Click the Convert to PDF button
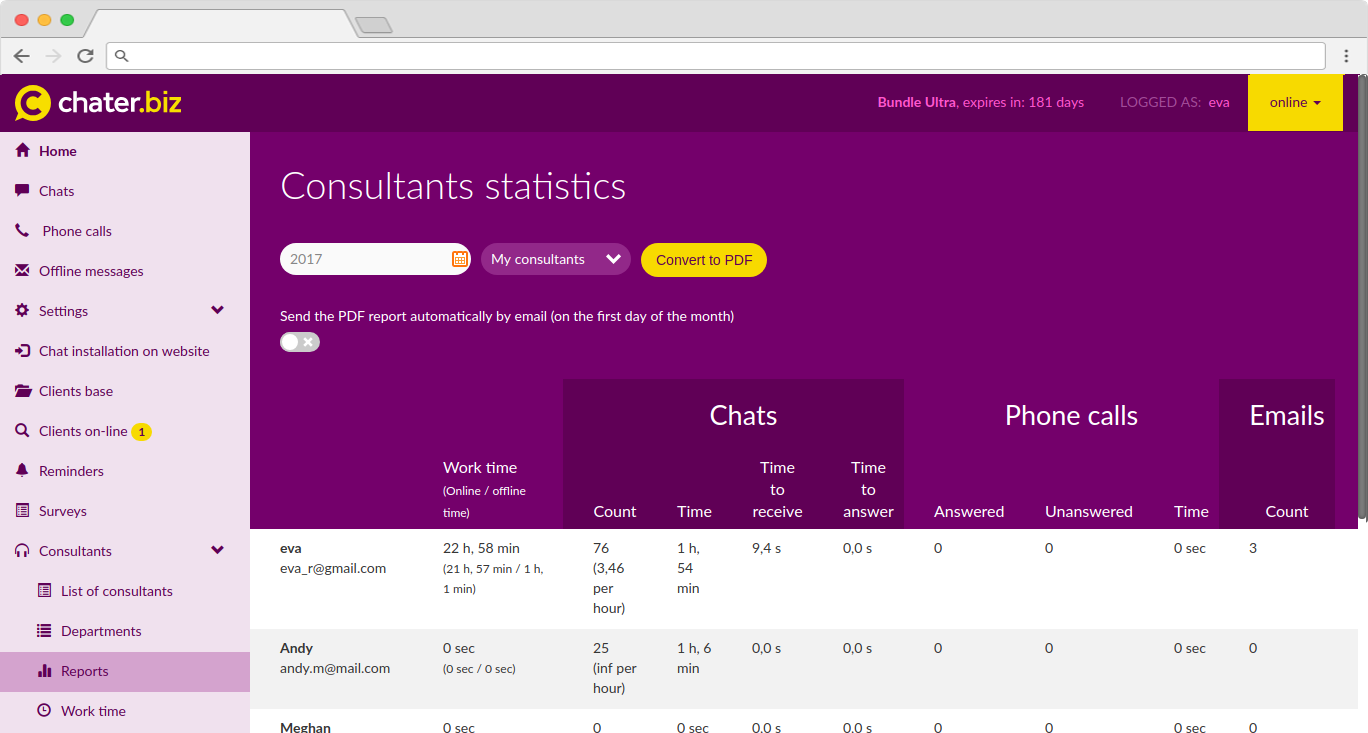This screenshot has height=733, width=1368. (x=704, y=259)
